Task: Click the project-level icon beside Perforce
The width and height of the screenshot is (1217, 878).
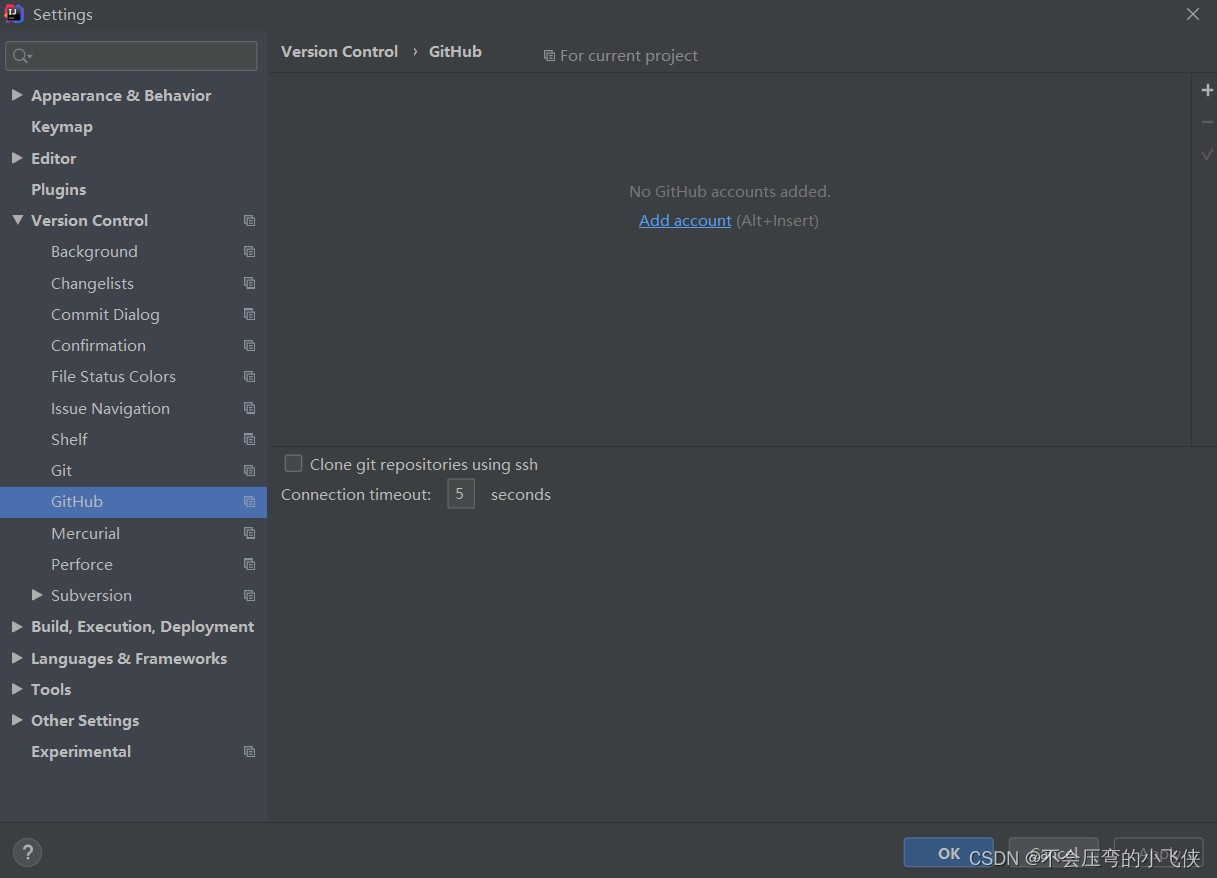Action: (x=249, y=564)
